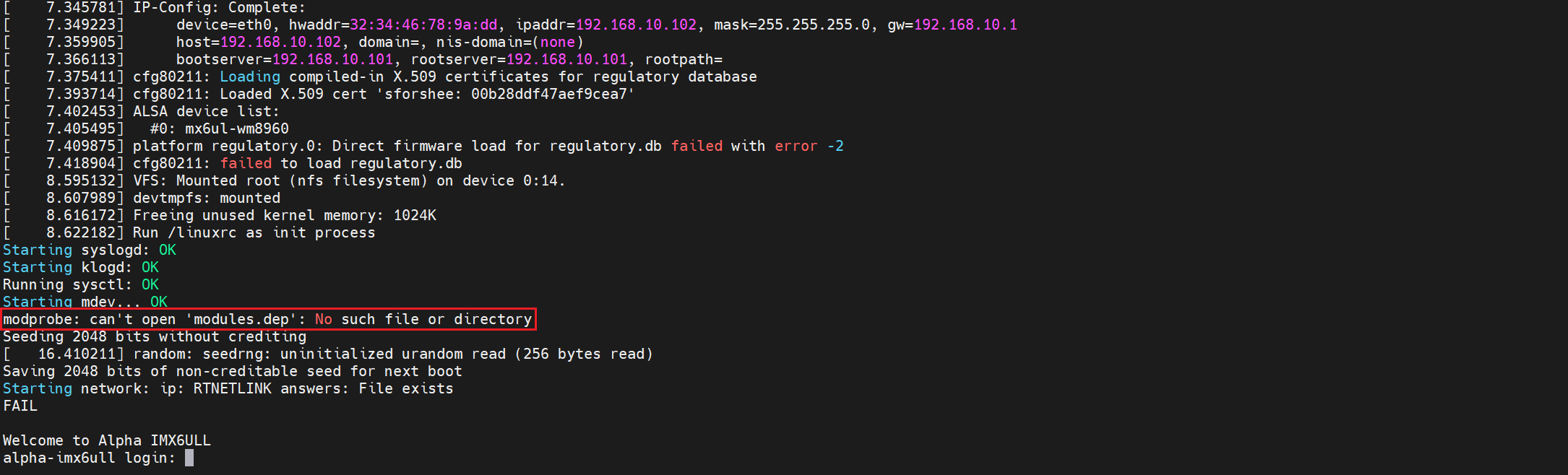Click the MAC address 32:34:46:78:9a:dd
The width and height of the screenshot is (1568, 475).
point(423,25)
